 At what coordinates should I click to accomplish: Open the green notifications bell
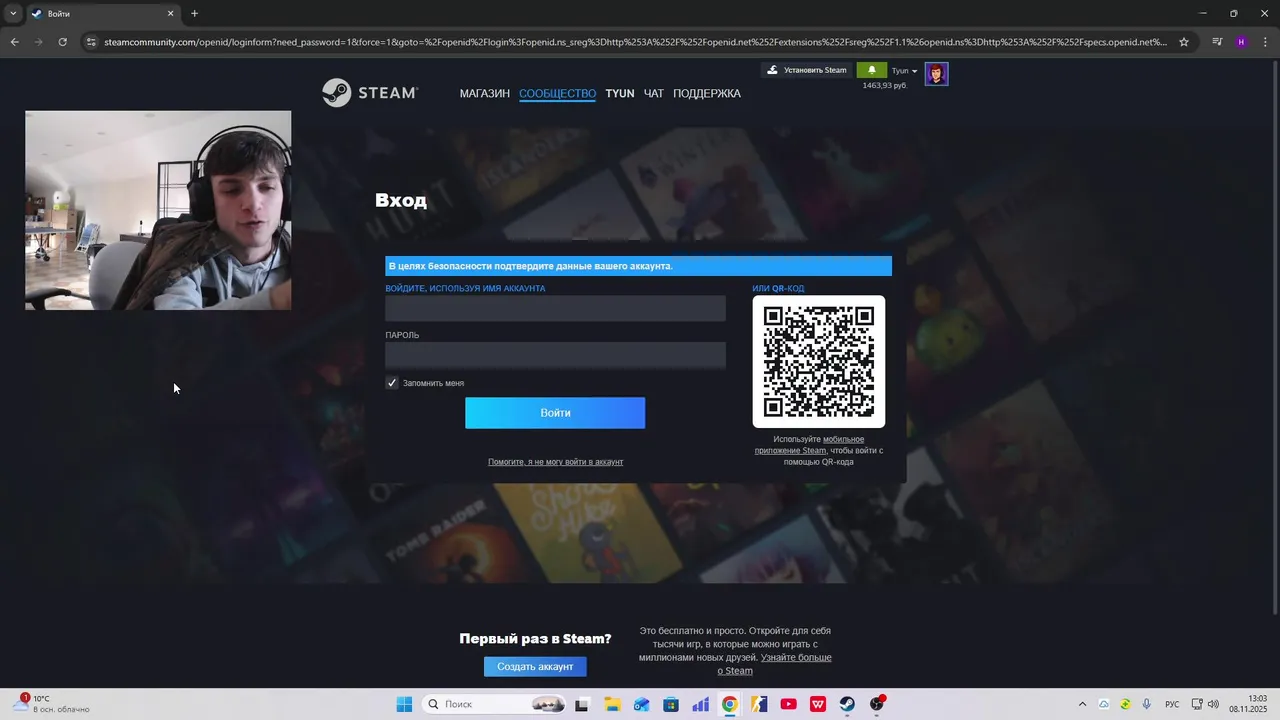[871, 70]
